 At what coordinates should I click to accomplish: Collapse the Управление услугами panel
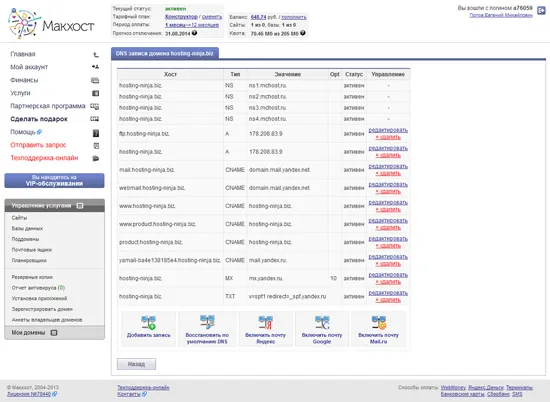(80, 206)
